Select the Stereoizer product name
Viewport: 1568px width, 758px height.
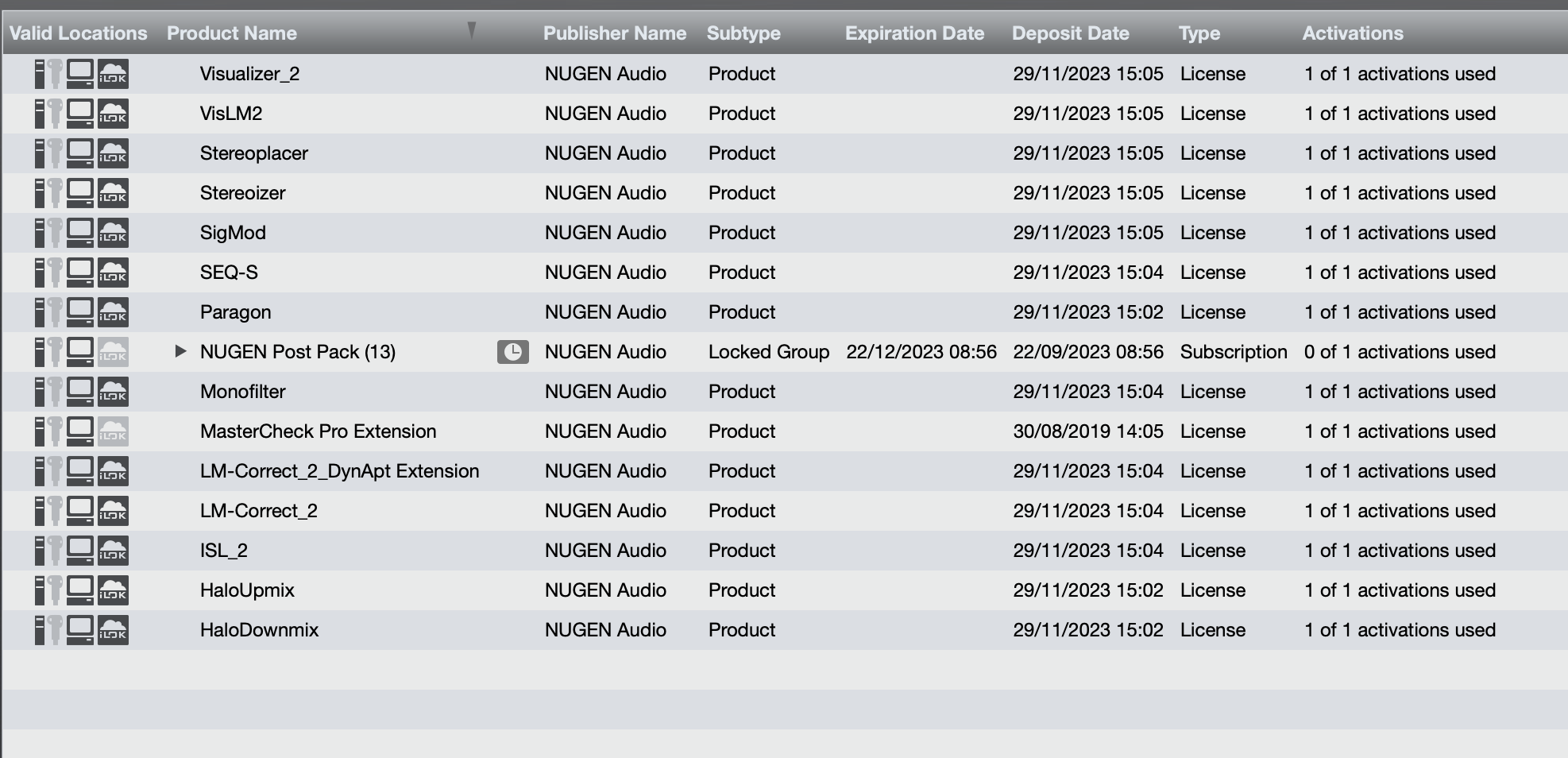[242, 193]
